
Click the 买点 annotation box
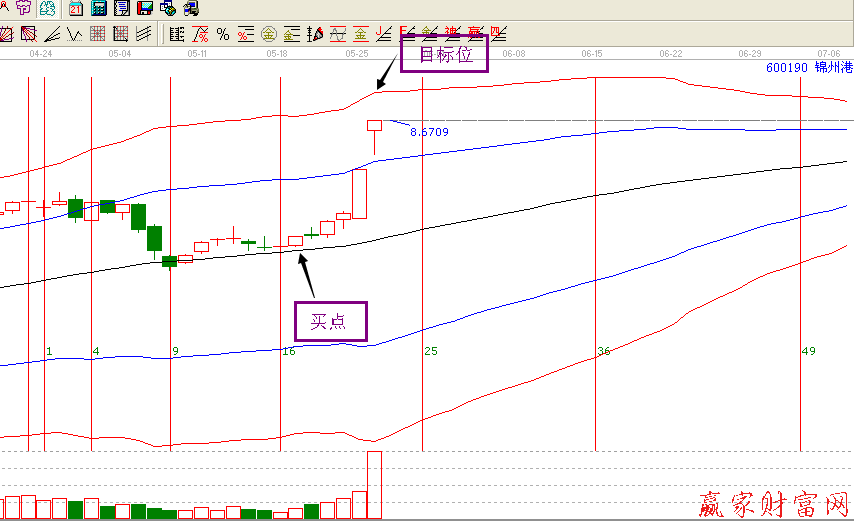331,321
